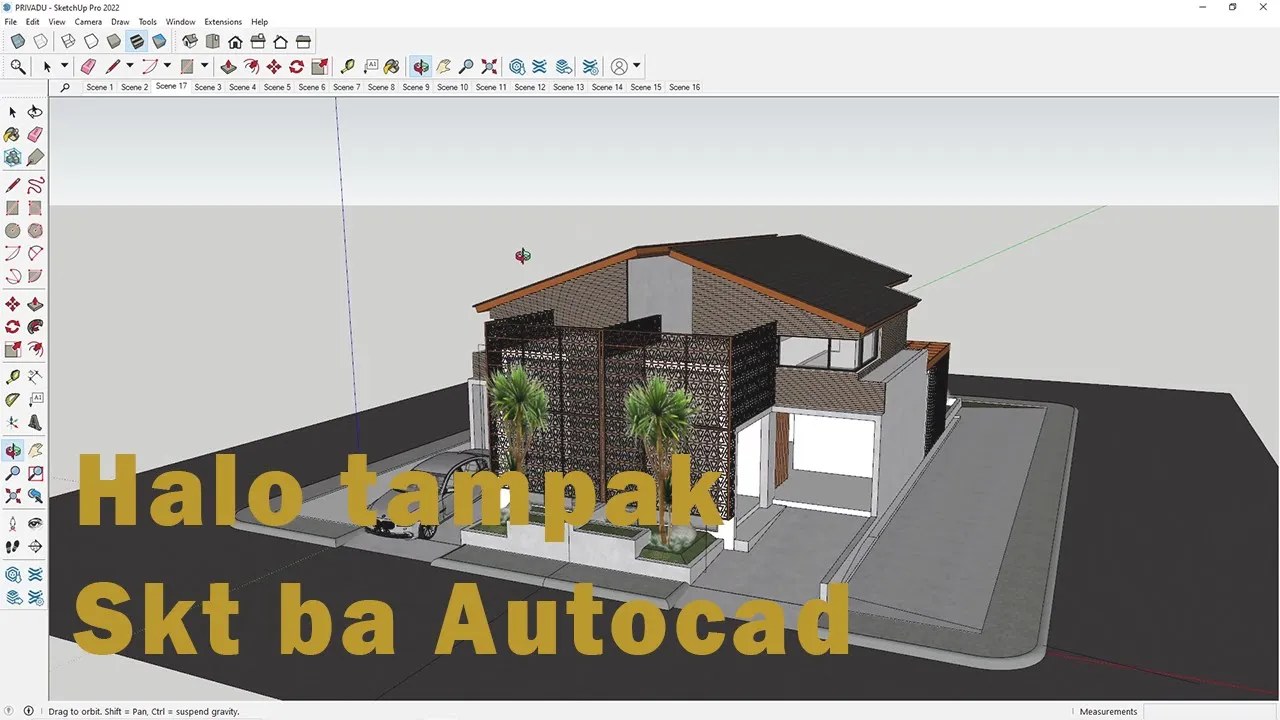Select Scale tool in left palette

[12, 350]
